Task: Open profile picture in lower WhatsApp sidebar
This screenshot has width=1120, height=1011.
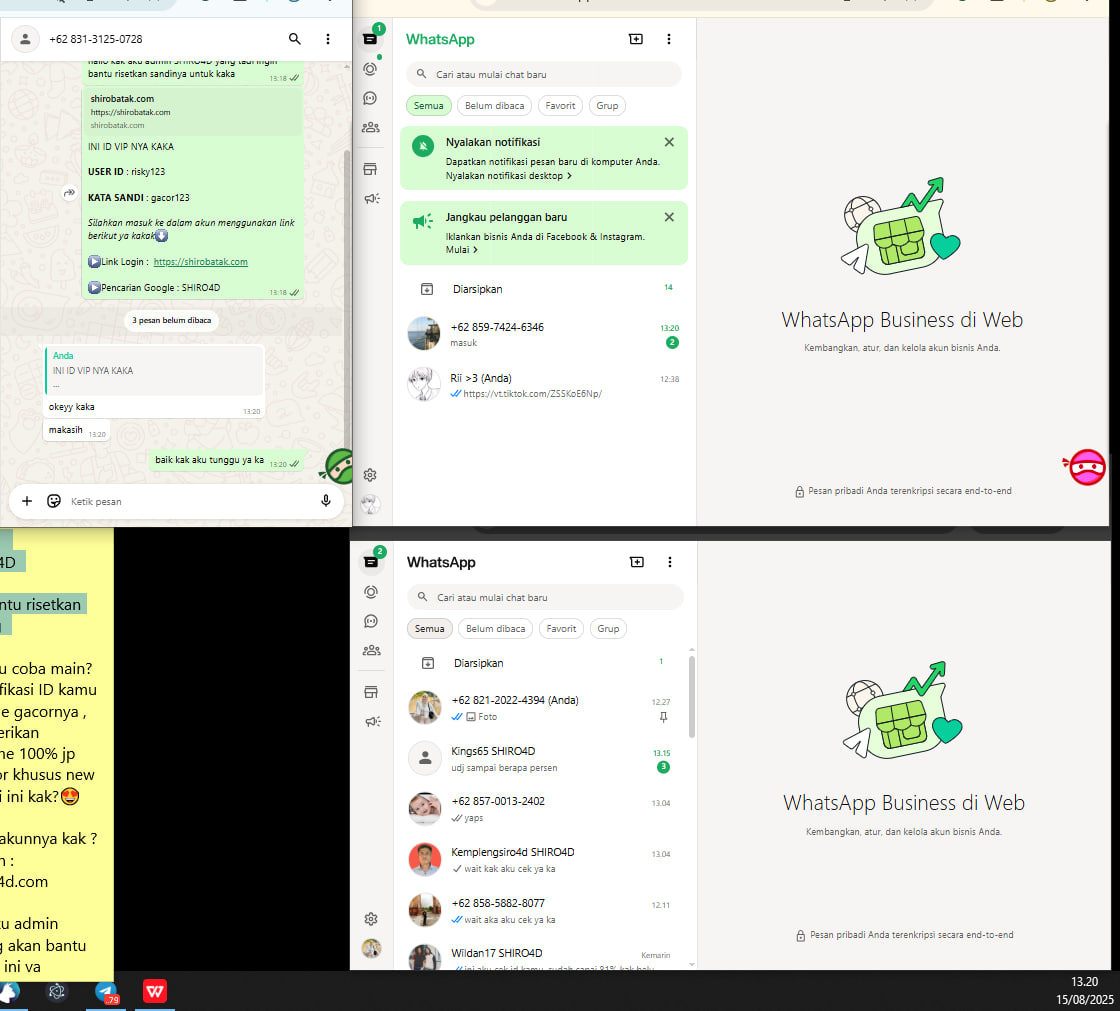Action: [371, 948]
